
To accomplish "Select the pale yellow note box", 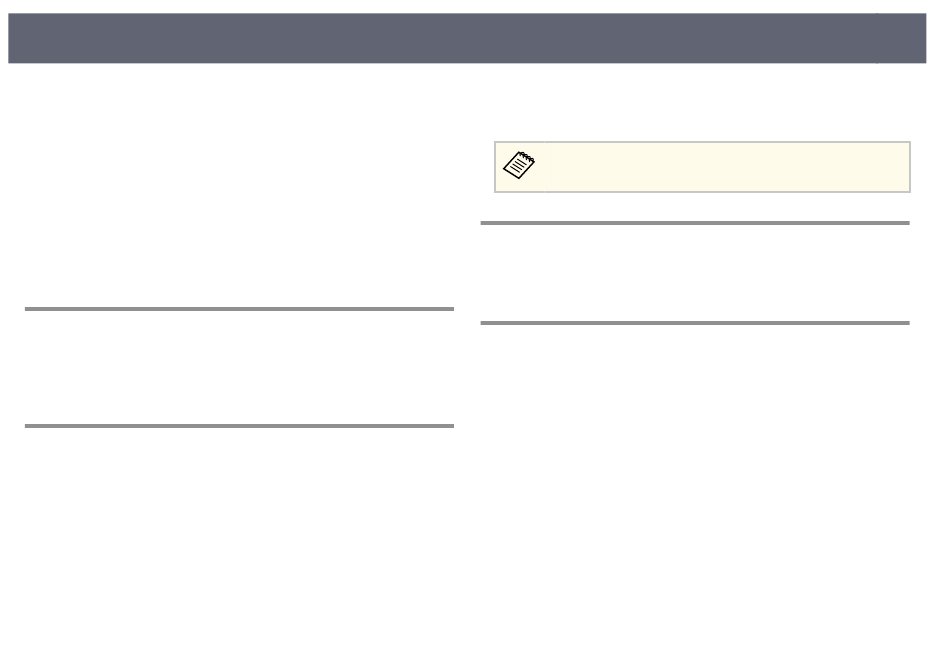I will (x=702, y=167).
